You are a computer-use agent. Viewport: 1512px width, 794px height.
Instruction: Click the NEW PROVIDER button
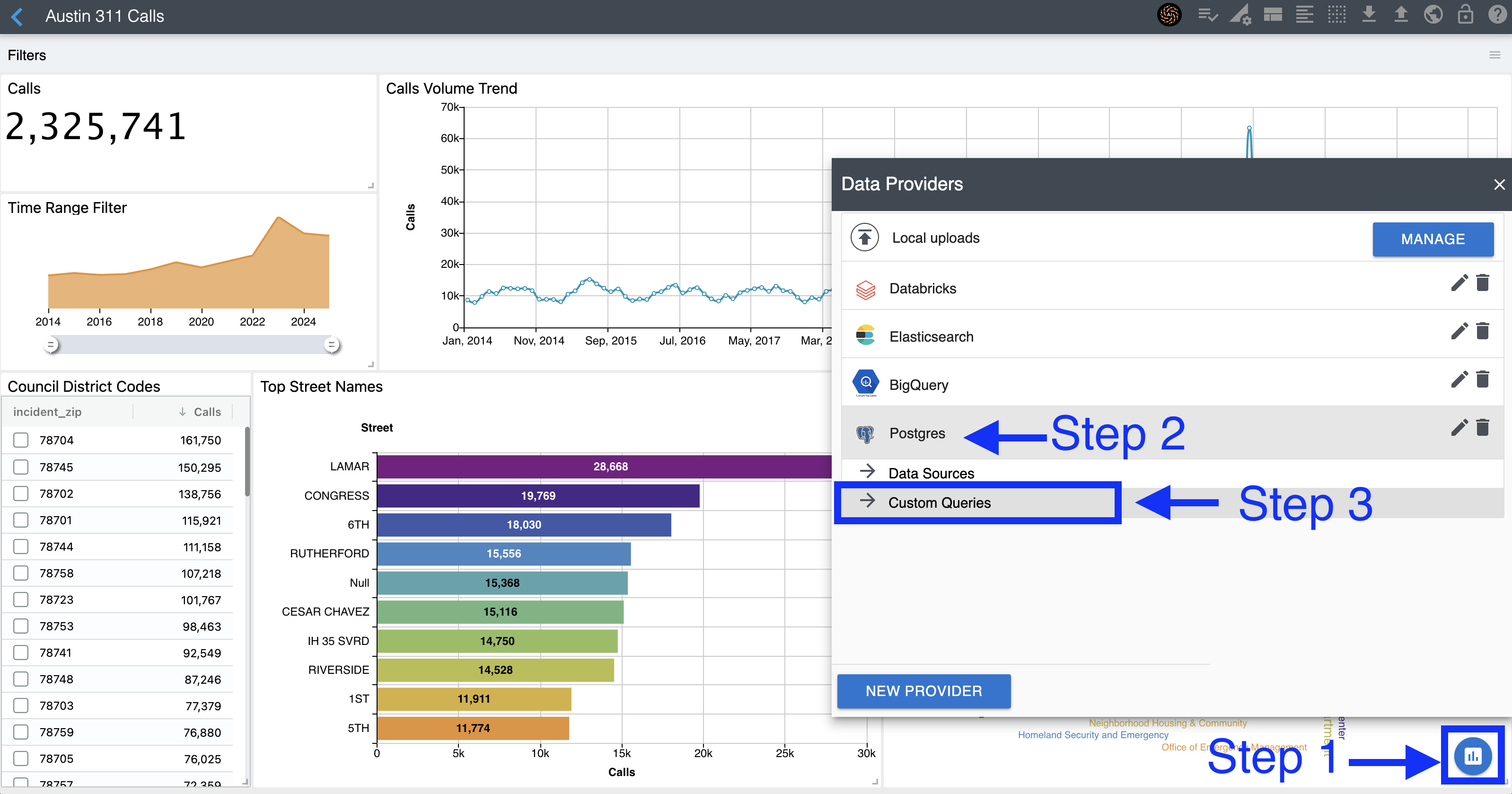(x=923, y=691)
